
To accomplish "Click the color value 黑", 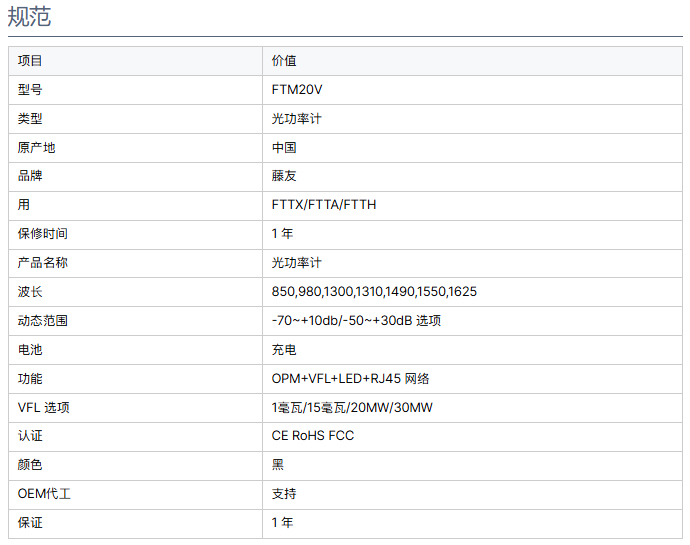I will 278,465.
